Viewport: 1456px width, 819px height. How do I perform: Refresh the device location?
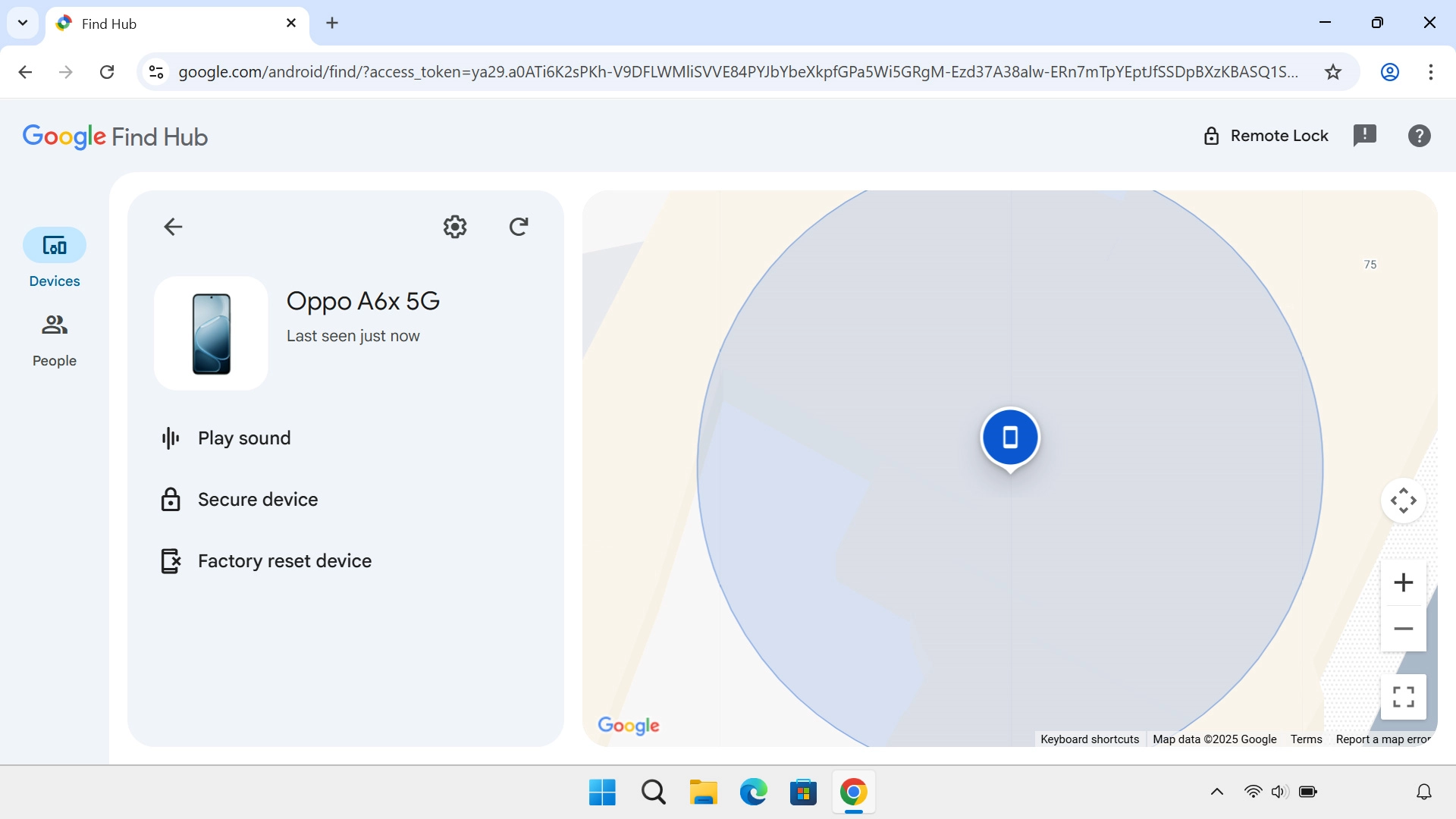tap(519, 226)
